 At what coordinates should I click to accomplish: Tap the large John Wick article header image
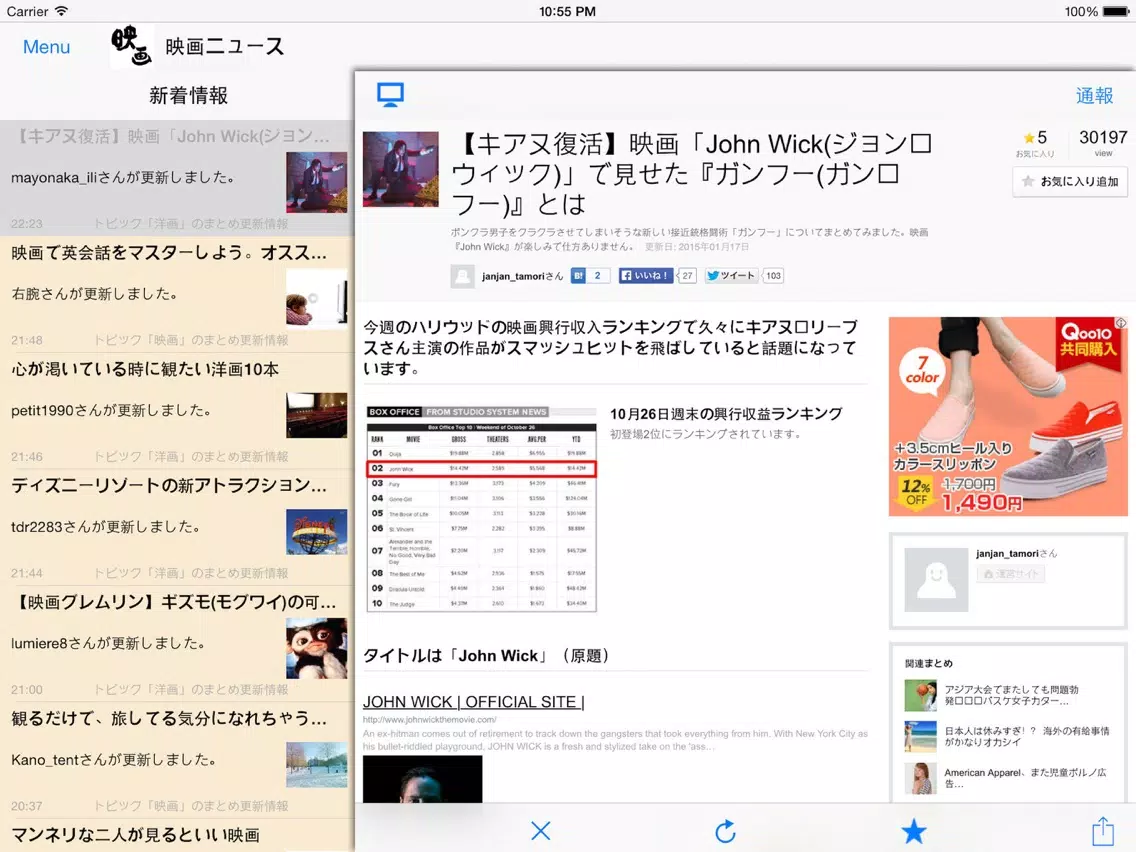coord(401,169)
